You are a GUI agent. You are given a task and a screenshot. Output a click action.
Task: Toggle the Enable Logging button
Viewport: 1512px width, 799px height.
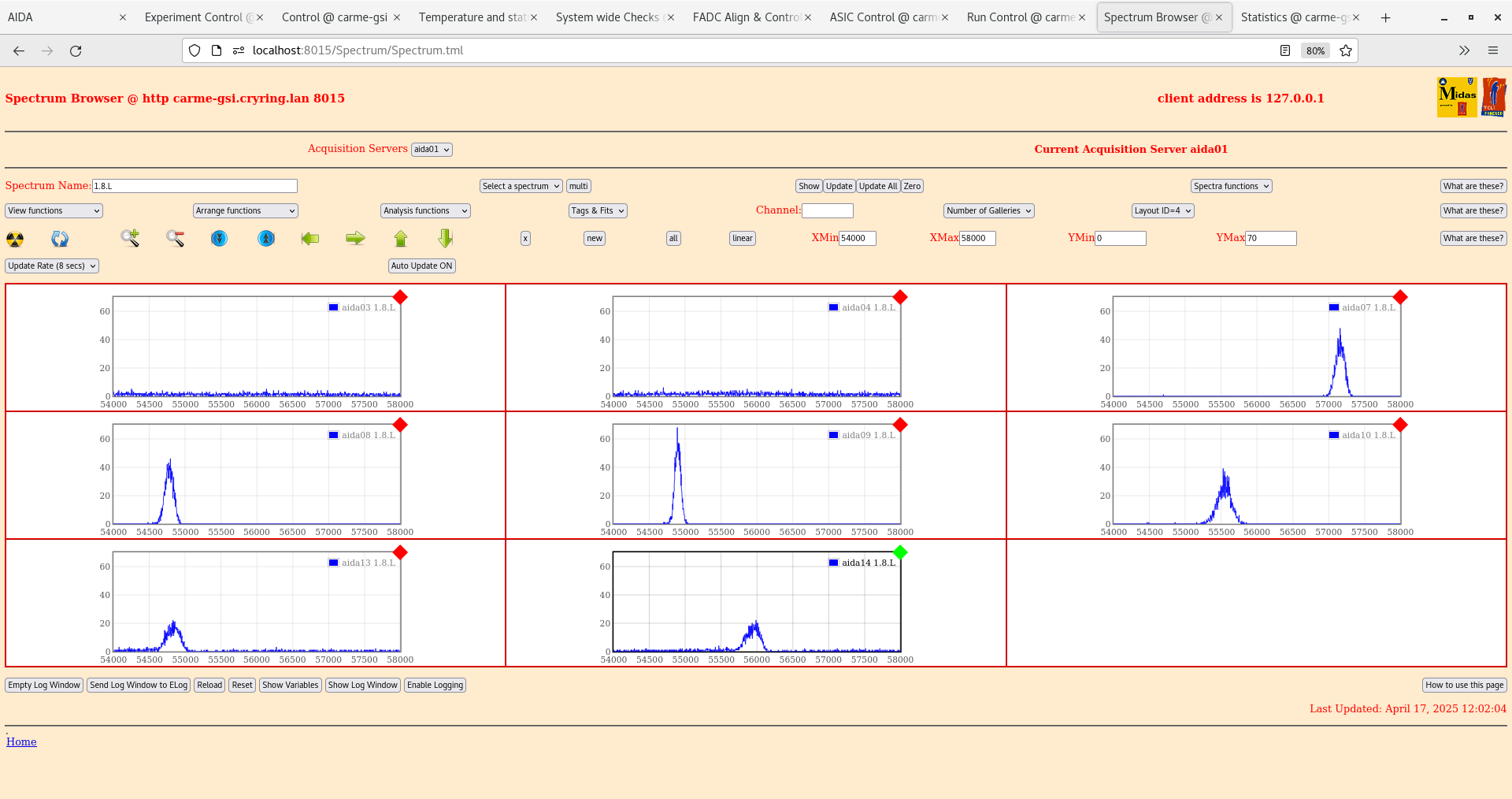point(435,685)
